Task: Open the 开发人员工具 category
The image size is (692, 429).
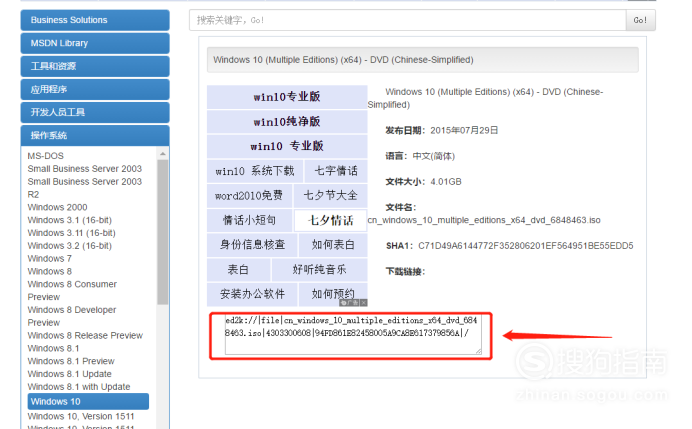Action: (x=95, y=112)
